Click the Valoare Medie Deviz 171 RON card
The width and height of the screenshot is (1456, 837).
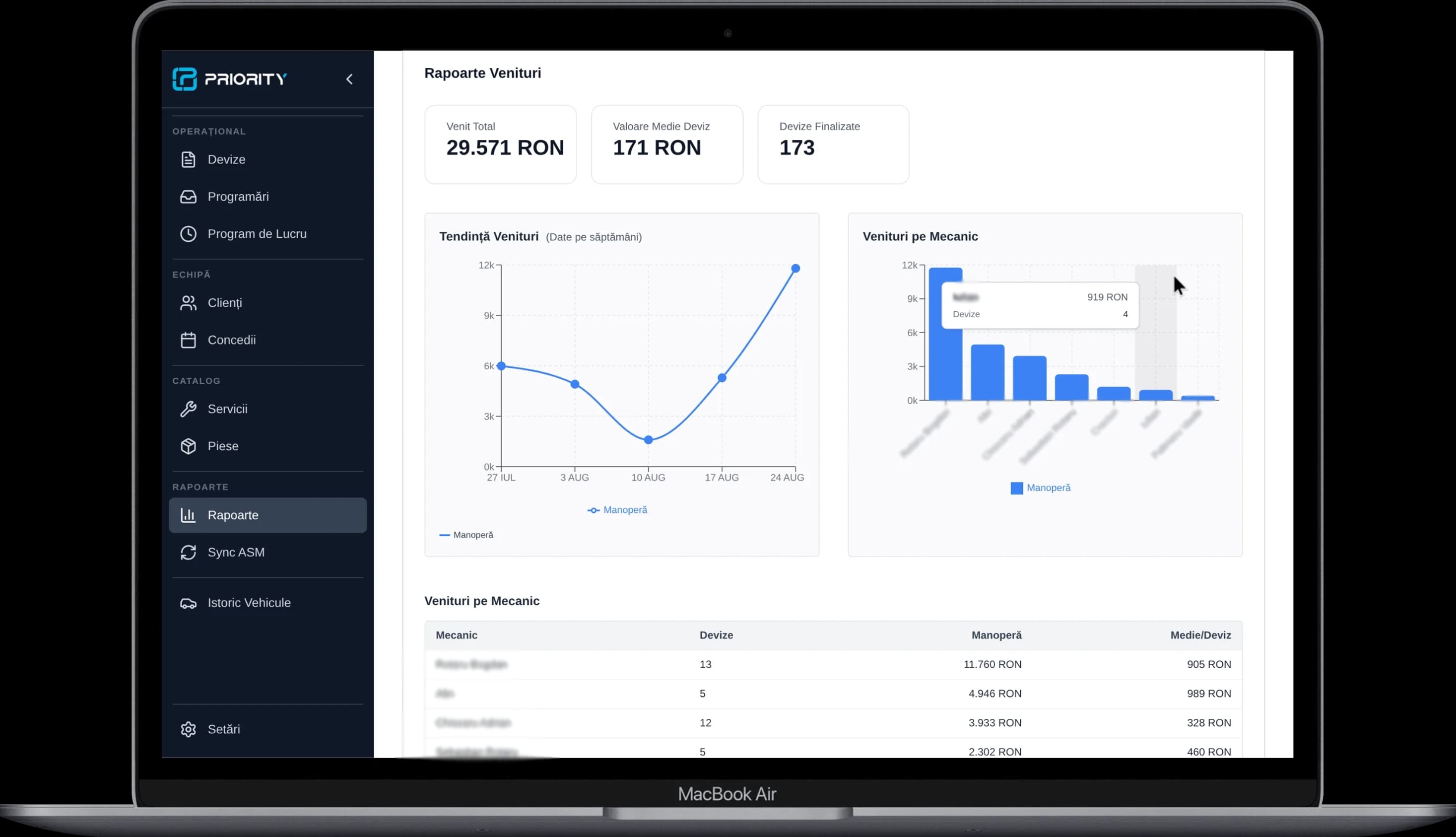click(666, 144)
